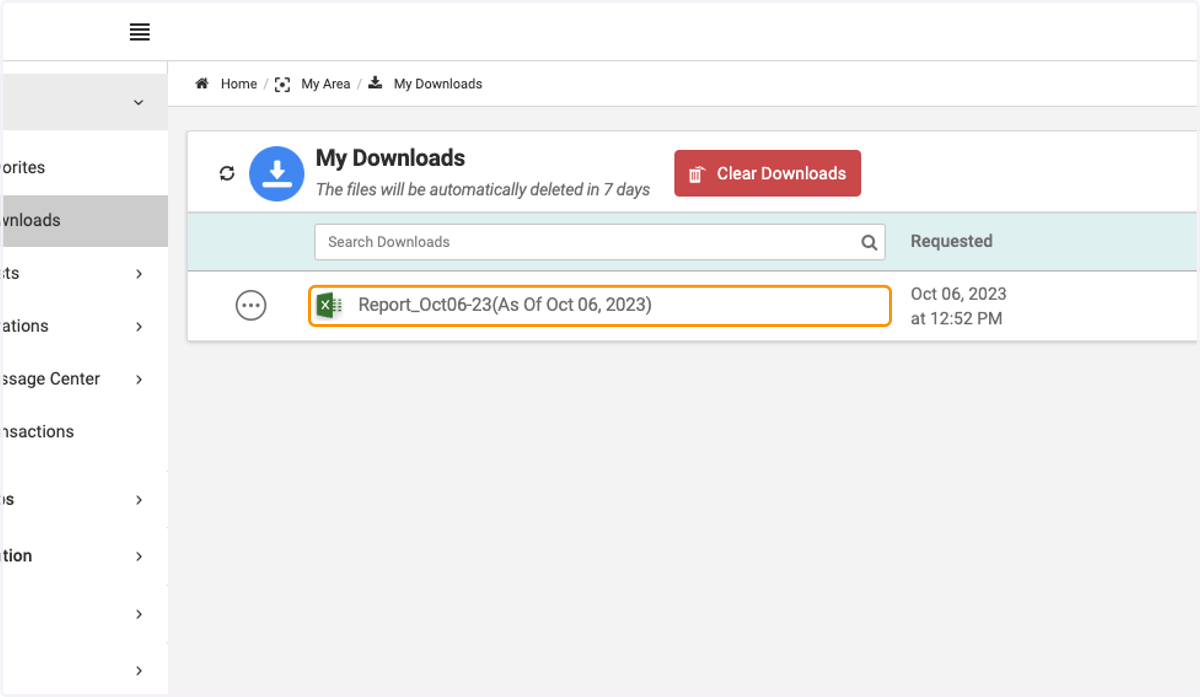Expand the last sidebar chevron
The width and height of the screenshot is (1200, 697).
point(139,670)
